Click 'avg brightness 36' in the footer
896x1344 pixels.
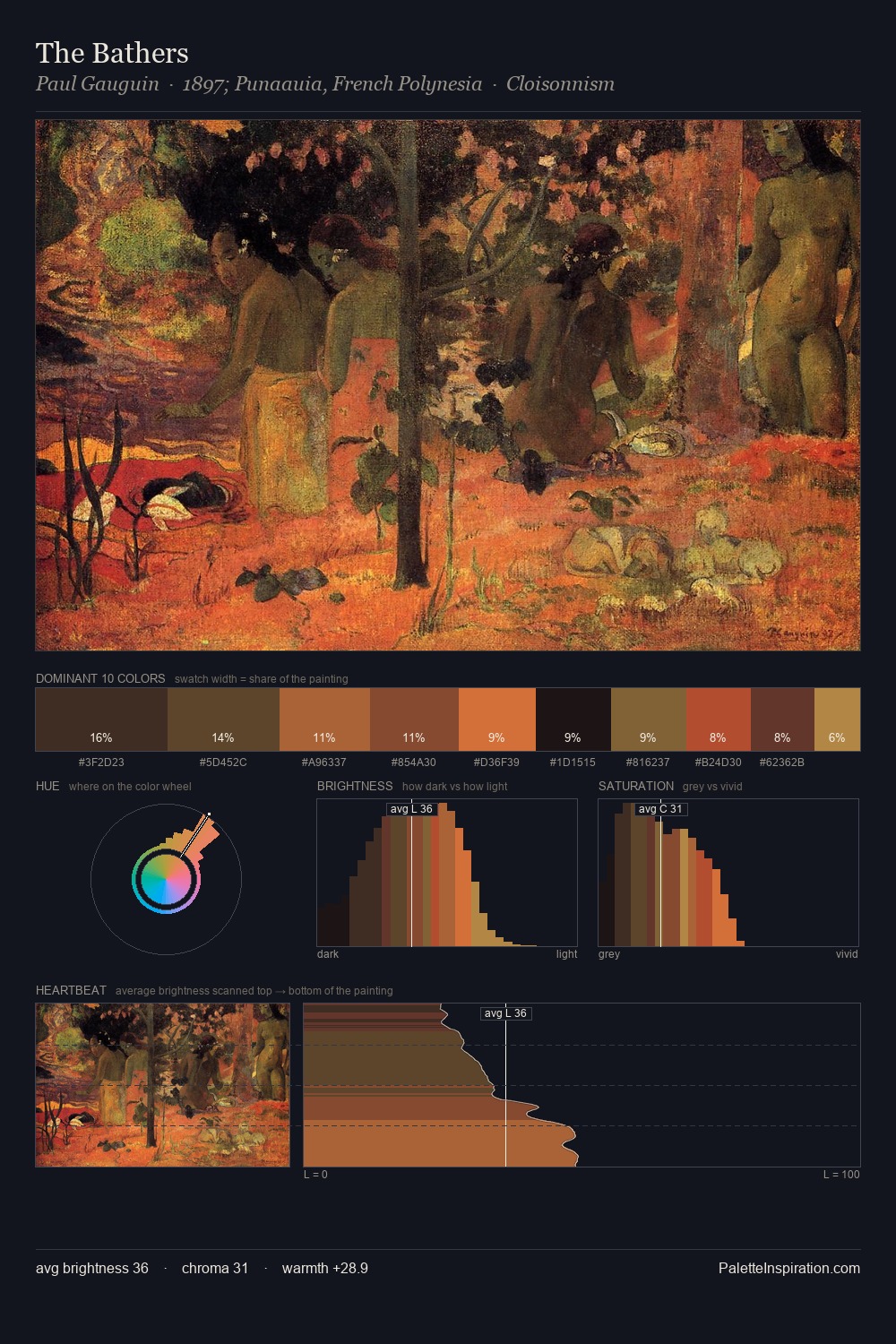point(92,1269)
